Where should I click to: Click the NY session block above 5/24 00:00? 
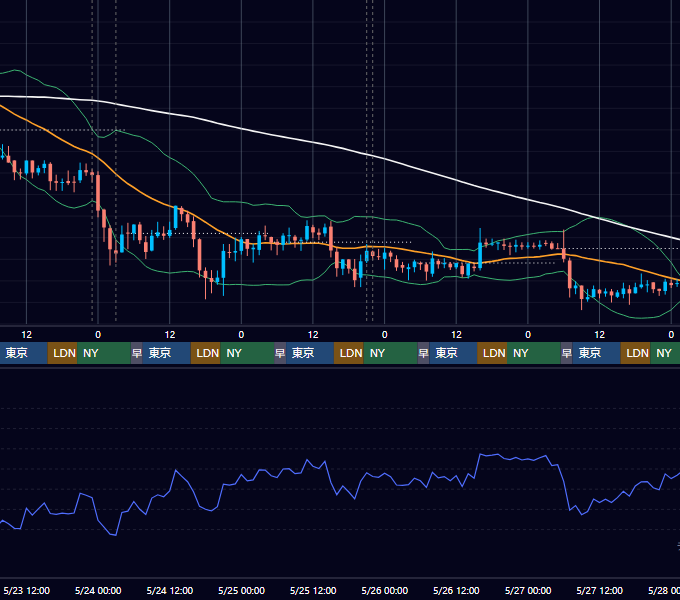104,353
